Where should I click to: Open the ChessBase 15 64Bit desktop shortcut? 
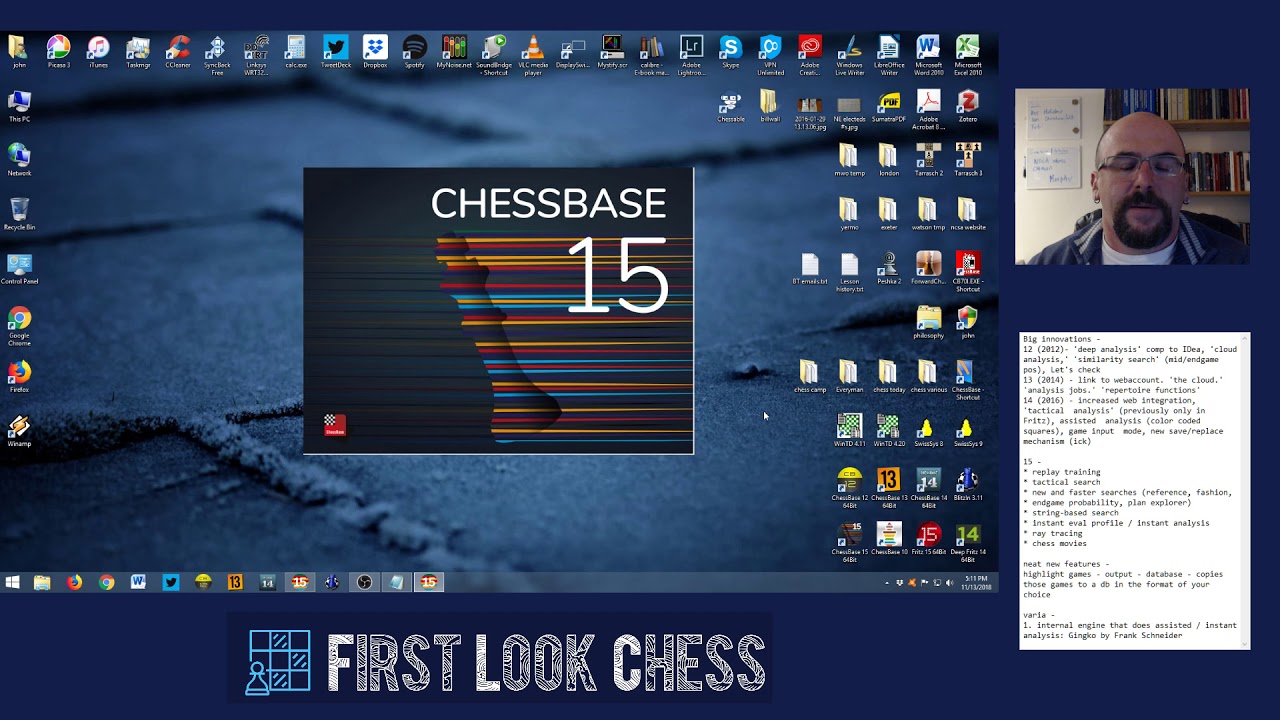(x=849, y=541)
